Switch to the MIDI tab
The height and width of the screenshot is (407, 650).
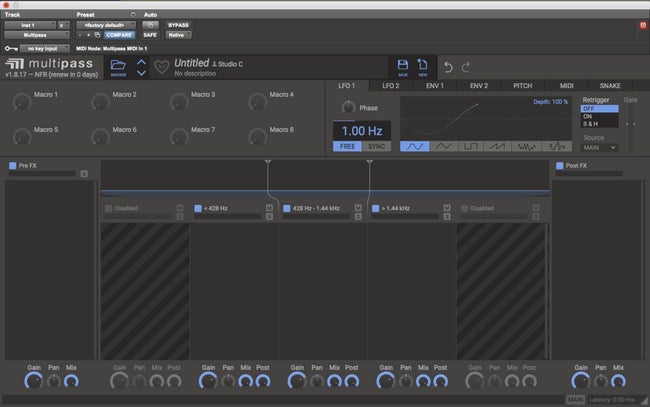click(567, 86)
